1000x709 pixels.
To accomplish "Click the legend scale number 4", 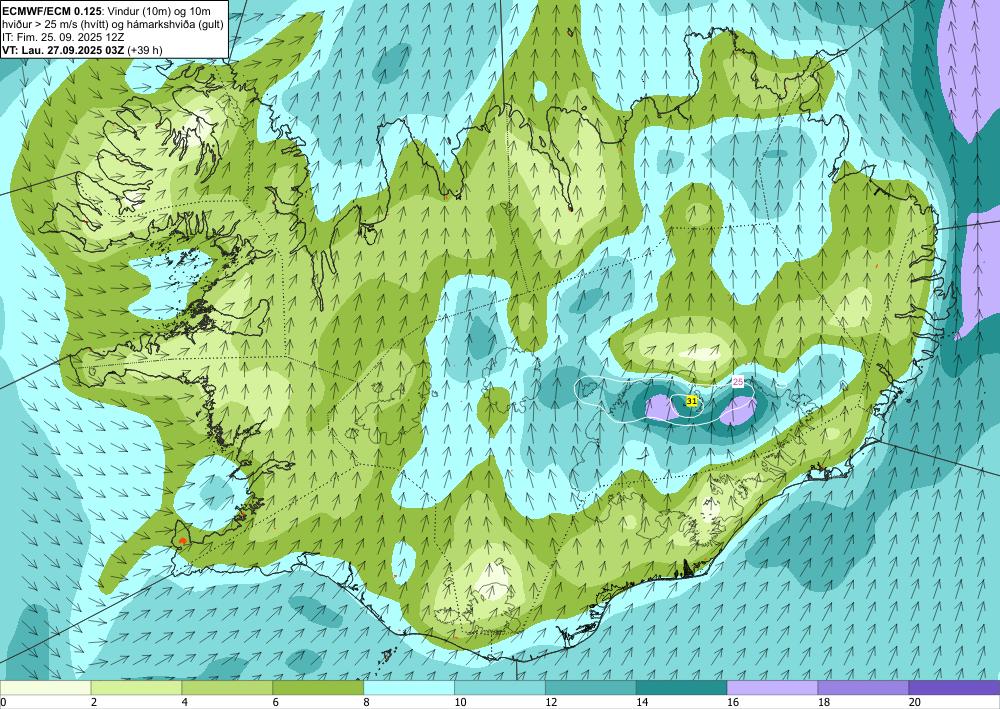I will [x=185, y=702].
